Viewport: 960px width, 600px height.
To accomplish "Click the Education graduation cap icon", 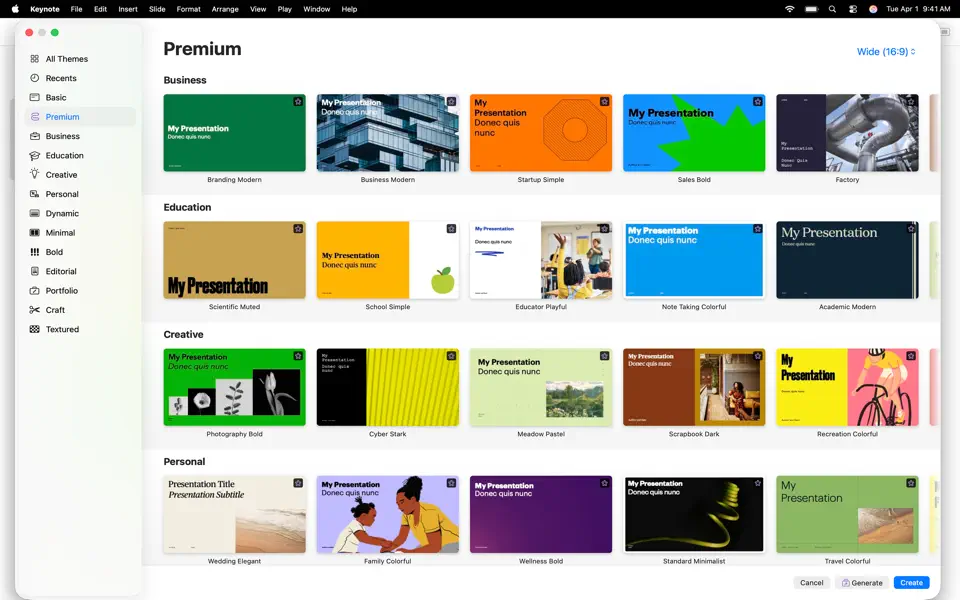I will [35, 155].
